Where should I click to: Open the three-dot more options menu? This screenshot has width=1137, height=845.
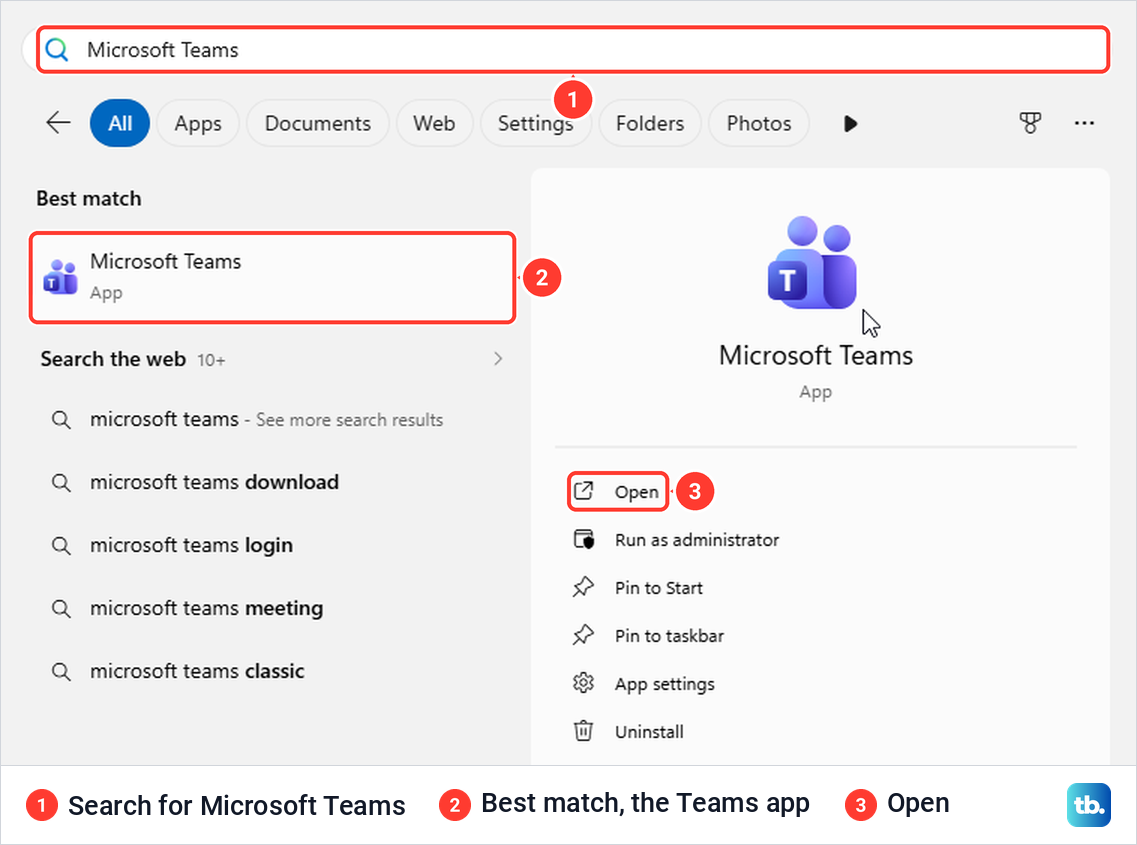1084,123
